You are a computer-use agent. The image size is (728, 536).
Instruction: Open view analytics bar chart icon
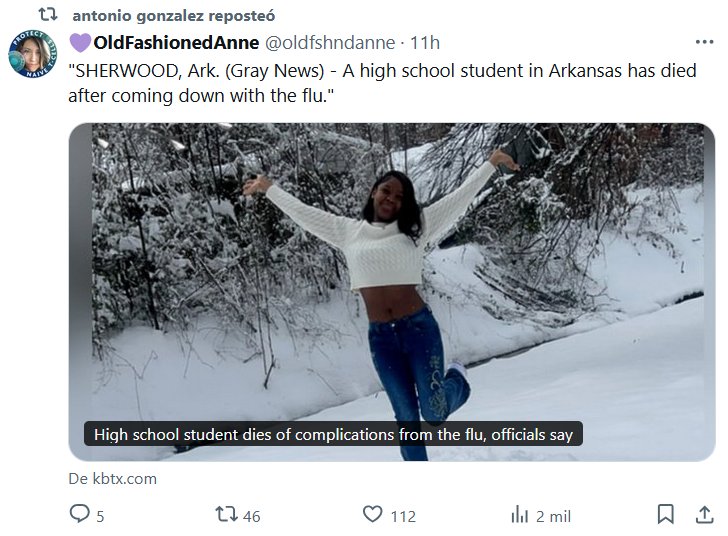(519, 515)
